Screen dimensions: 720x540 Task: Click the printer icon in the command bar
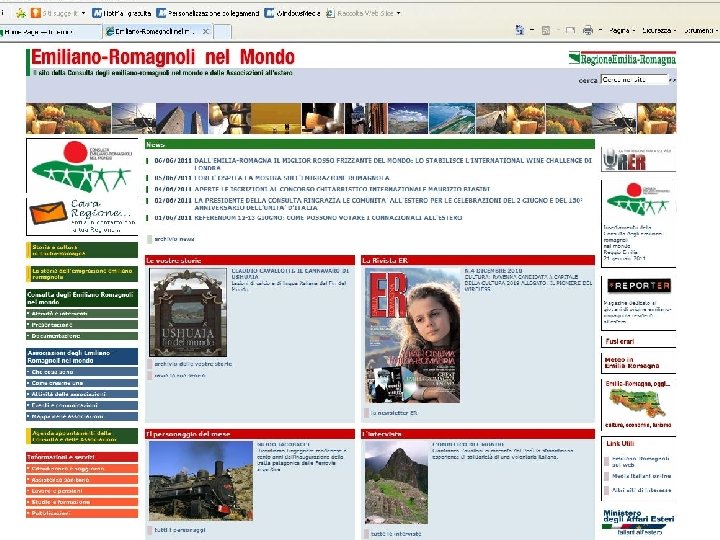tap(588, 31)
